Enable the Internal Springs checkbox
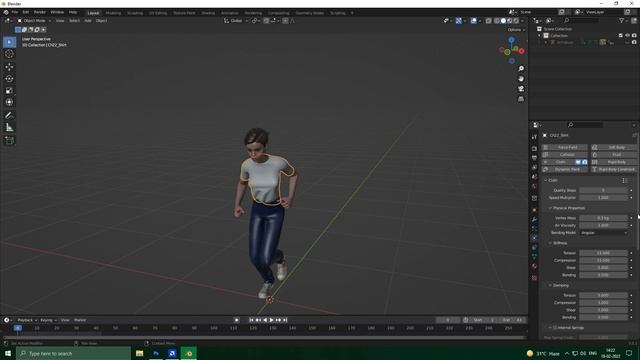This screenshot has width=640, height=360. pos(554,328)
